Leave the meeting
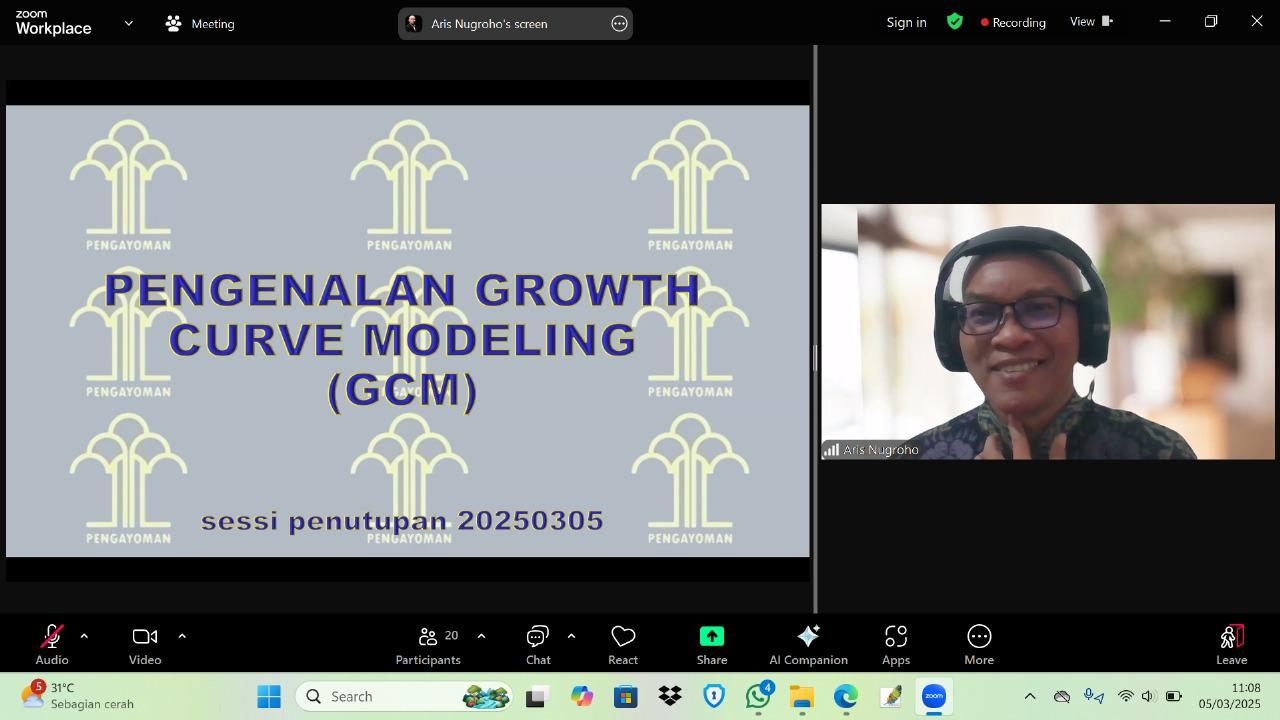1280x720 pixels. pos(1231,644)
